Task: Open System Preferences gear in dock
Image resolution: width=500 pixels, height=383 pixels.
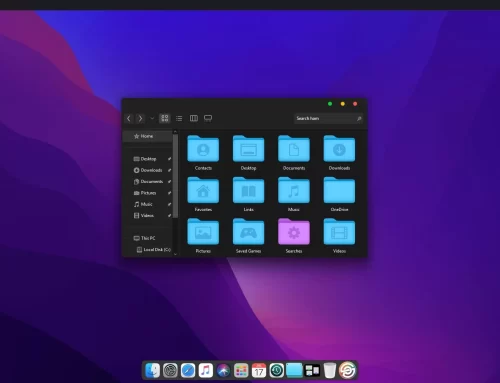Action: click(170, 370)
